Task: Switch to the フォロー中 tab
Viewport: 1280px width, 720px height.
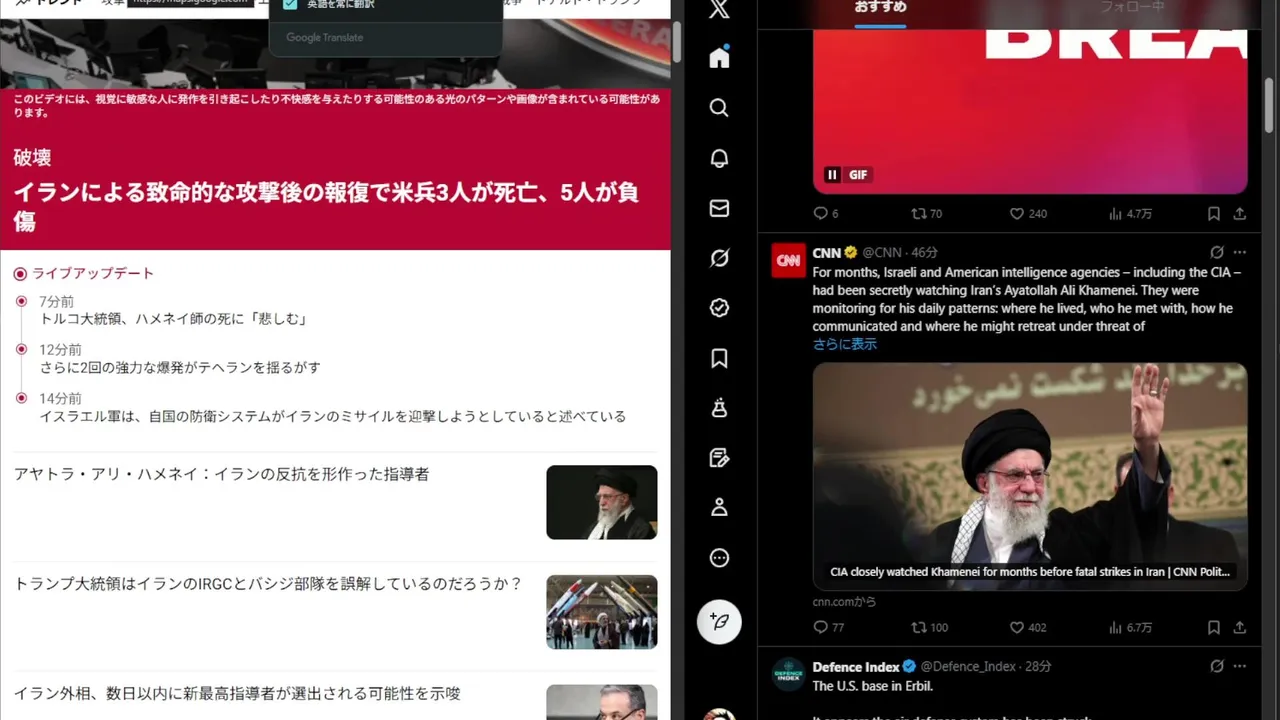Action: pyautogui.click(x=1132, y=7)
